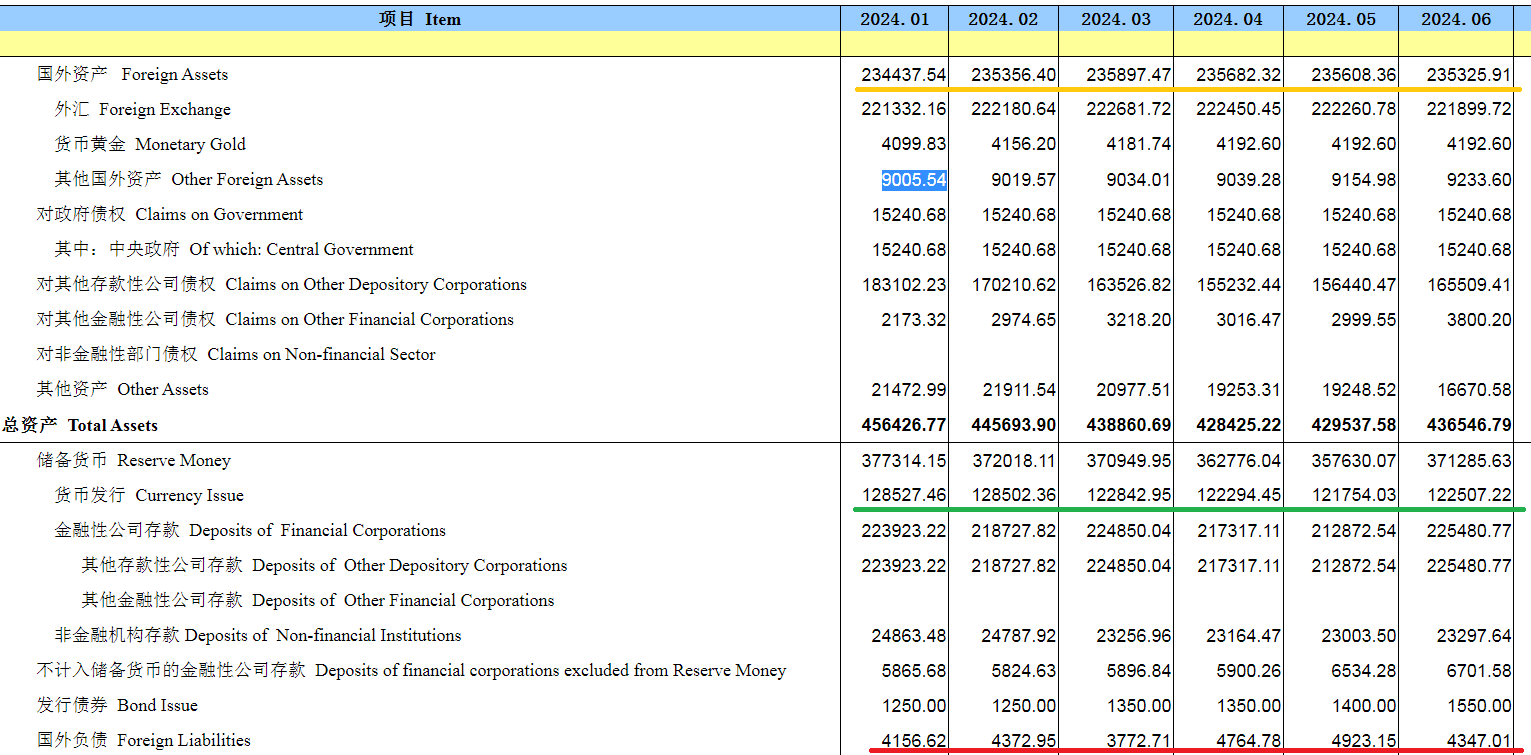Viewport: 1531px width, 755px height.
Task: Select the Monetary Gold value 4181.74
Action: [x=1139, y=145]
